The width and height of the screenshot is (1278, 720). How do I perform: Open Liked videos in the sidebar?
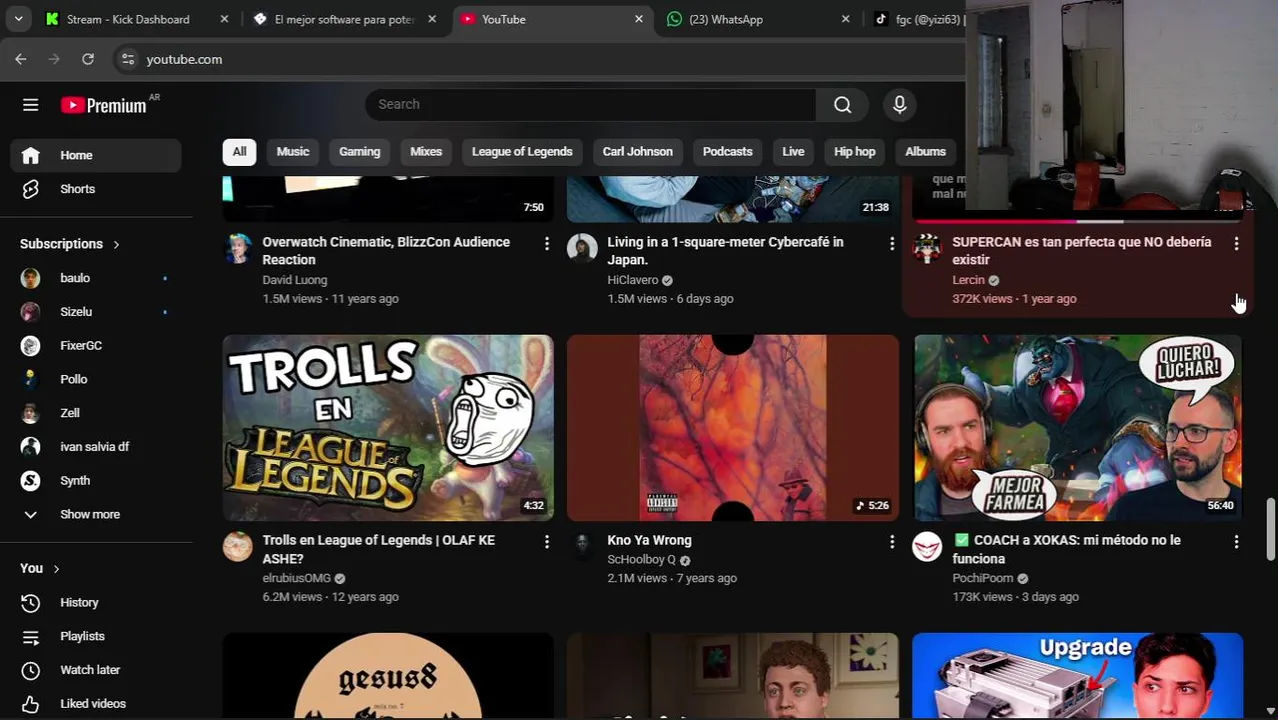96,704
